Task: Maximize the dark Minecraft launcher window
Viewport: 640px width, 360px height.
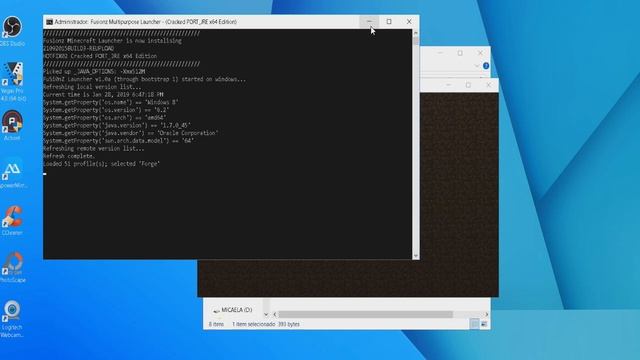Action: pos(468,85)
